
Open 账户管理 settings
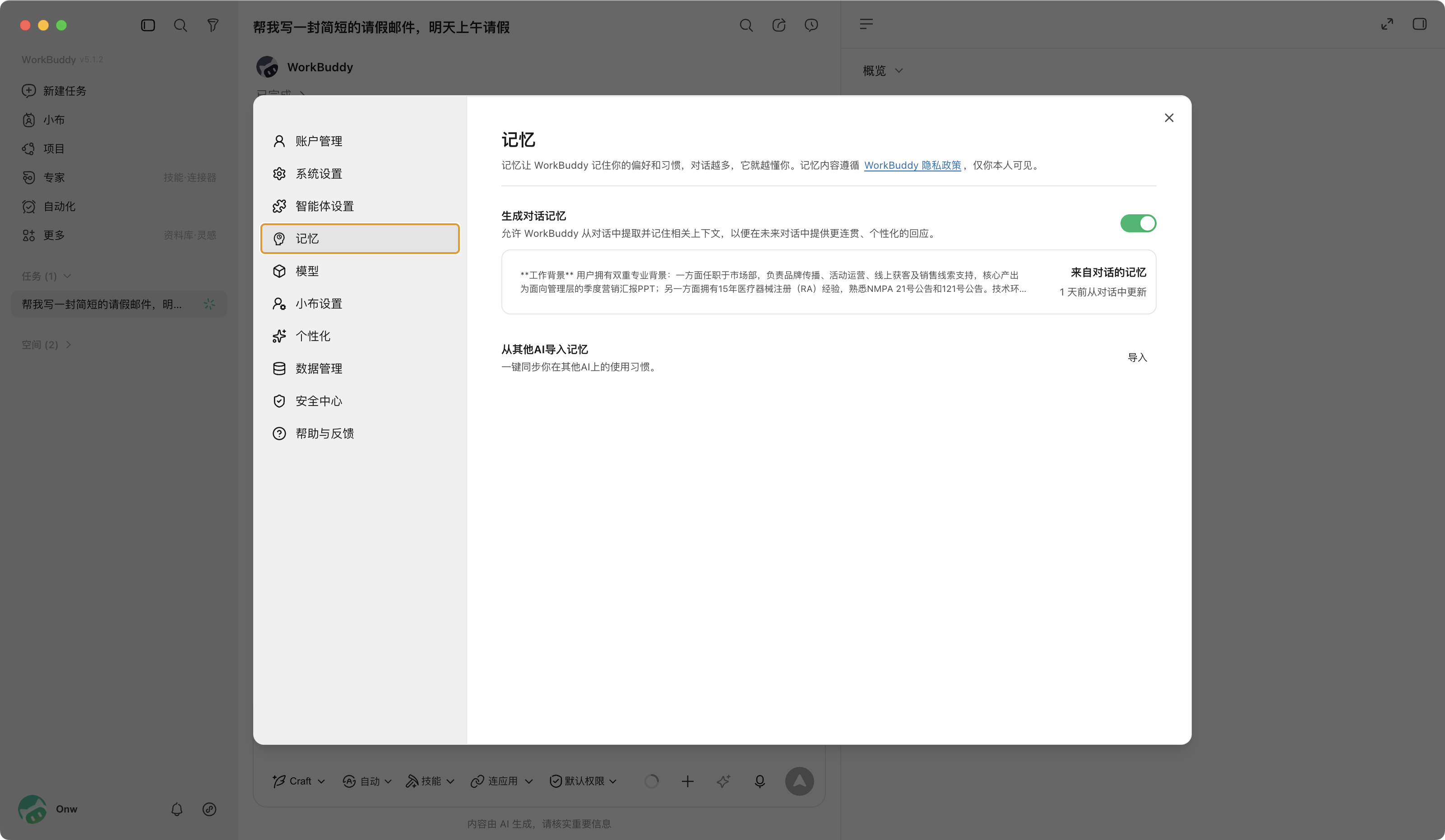coord(360,141)
